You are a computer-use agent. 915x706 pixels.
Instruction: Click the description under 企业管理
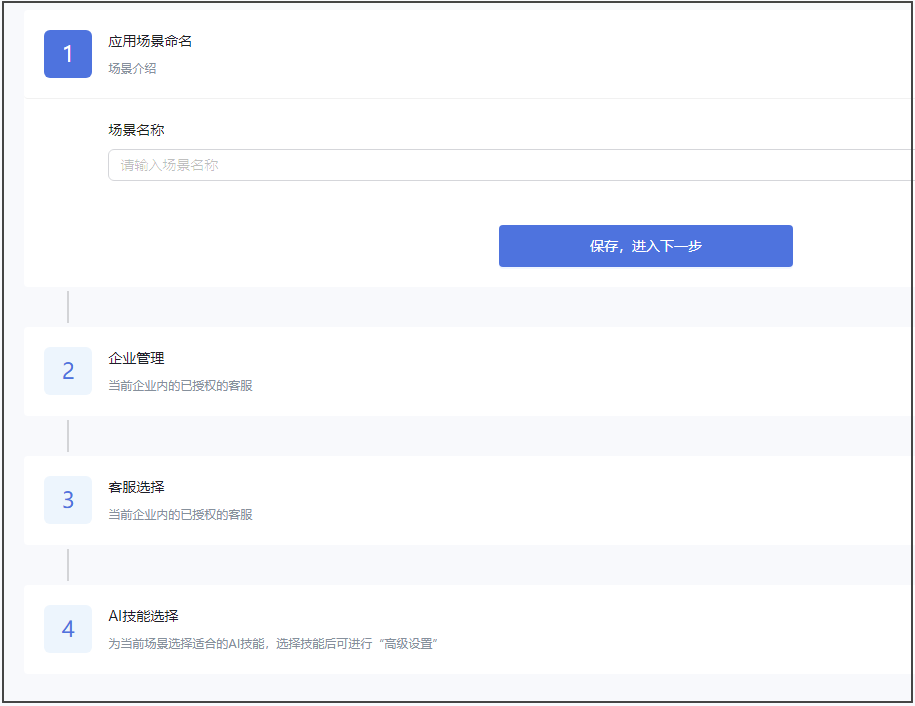pos(180,386)
